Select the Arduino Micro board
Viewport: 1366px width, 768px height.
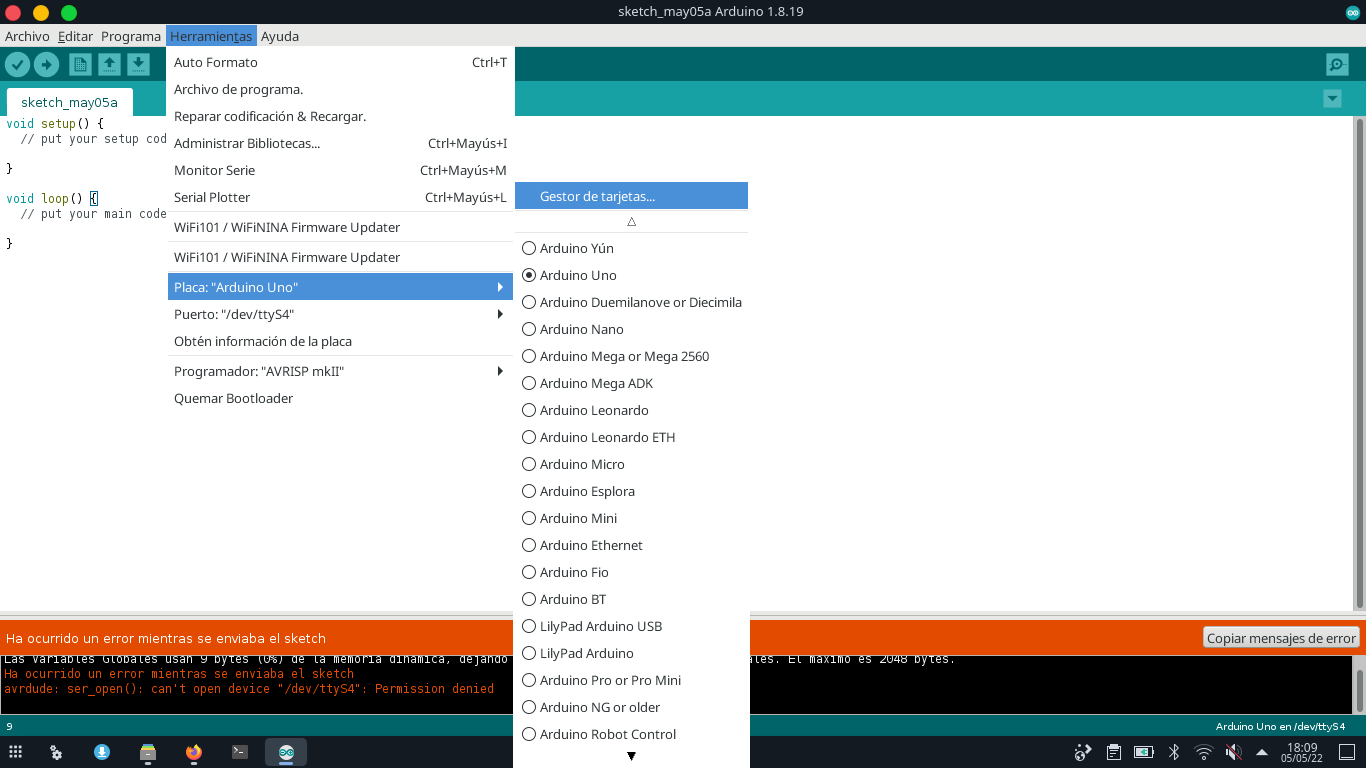pos(631,464)
